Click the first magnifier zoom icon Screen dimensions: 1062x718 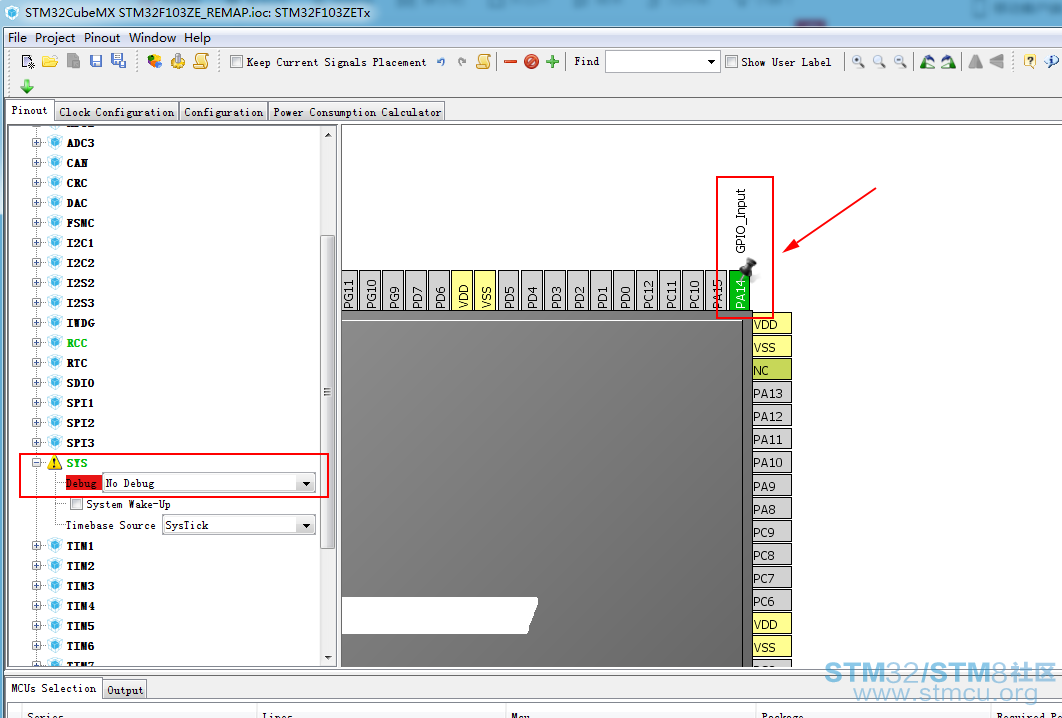[x=858, y=62]
